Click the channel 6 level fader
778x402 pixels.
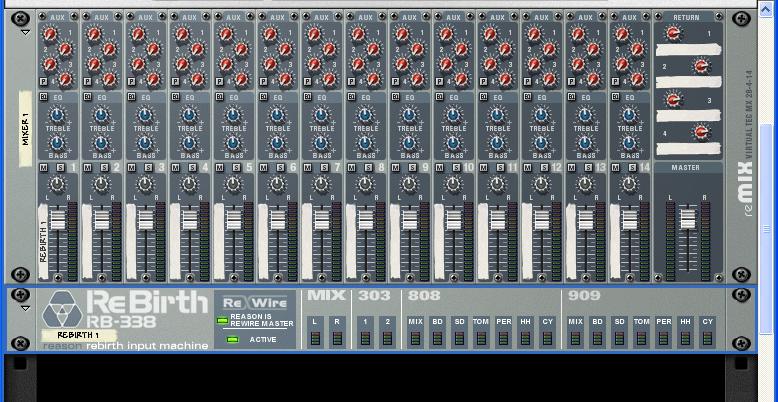tap(278, 220)
